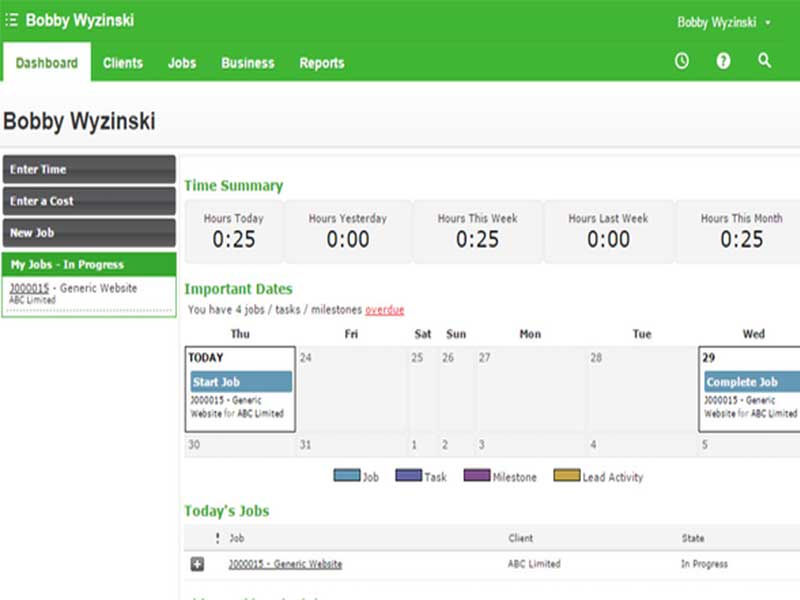The image size is (800, 600).
Task: Select the Hours Today summary tile
Action: click(234, 232)
